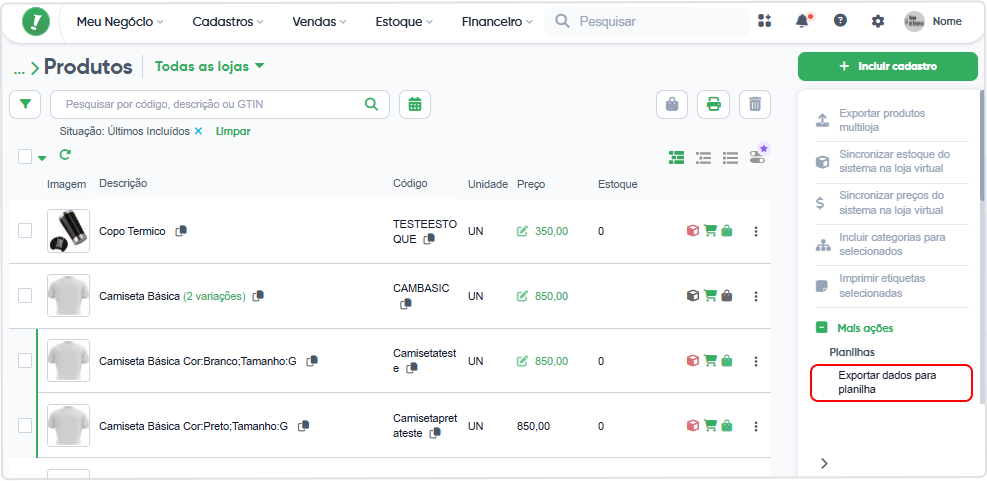Open the Vendas menu
The width and height of the screenshot is (987, 481).
pyautogui.click(x=319, y=21)
